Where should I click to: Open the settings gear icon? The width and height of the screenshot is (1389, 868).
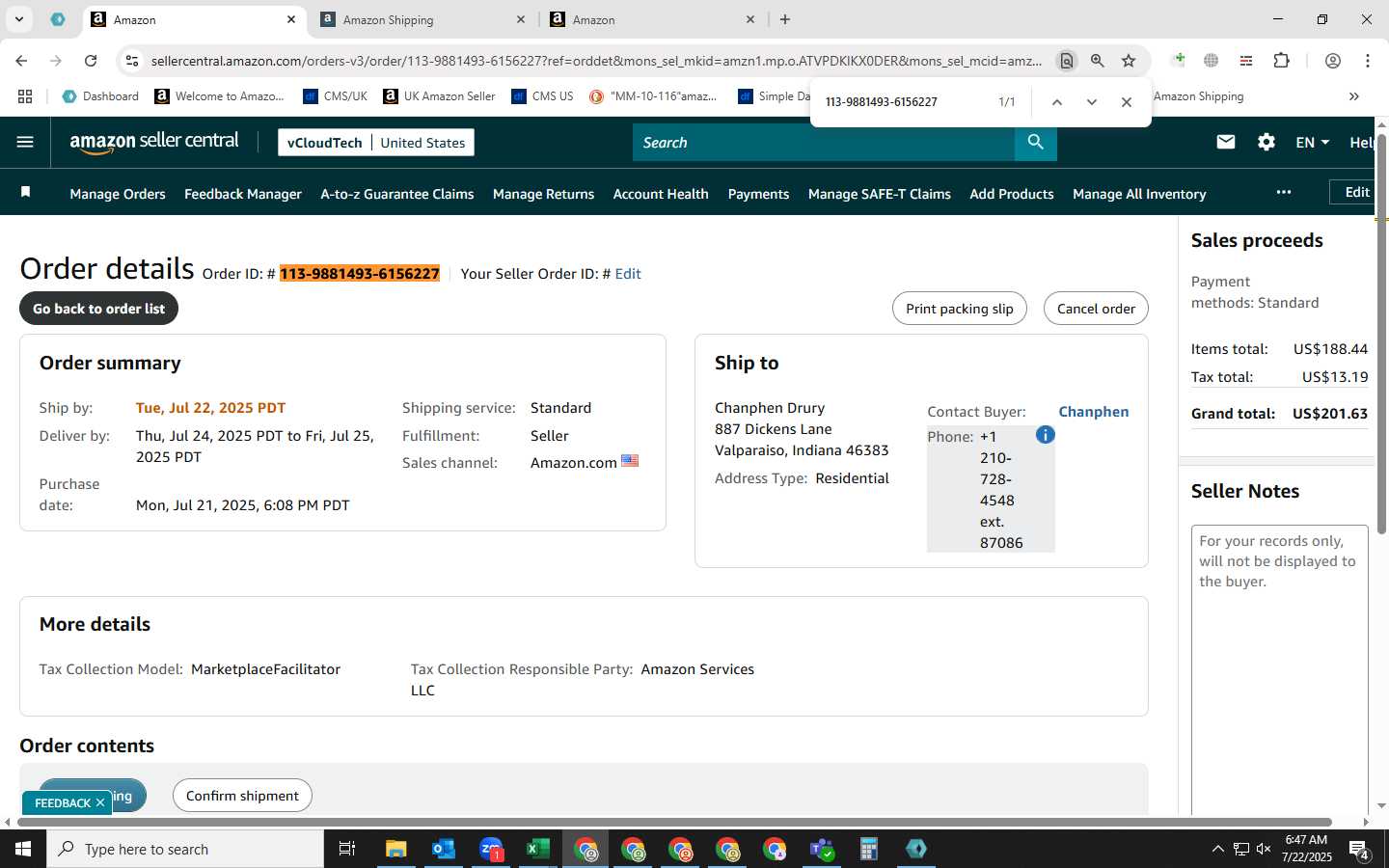pos(1266,142)
